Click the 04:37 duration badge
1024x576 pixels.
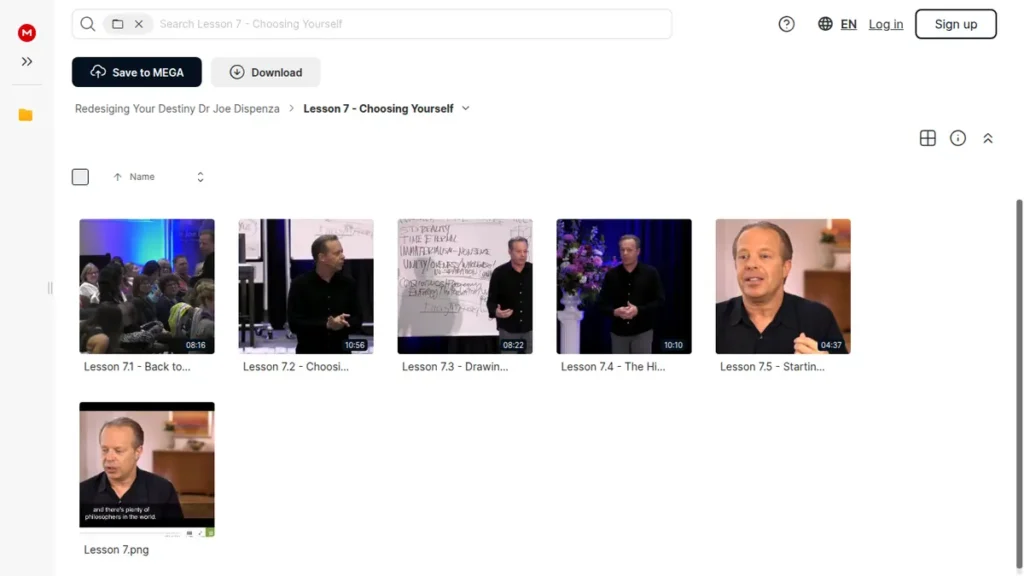click(831, 345)
